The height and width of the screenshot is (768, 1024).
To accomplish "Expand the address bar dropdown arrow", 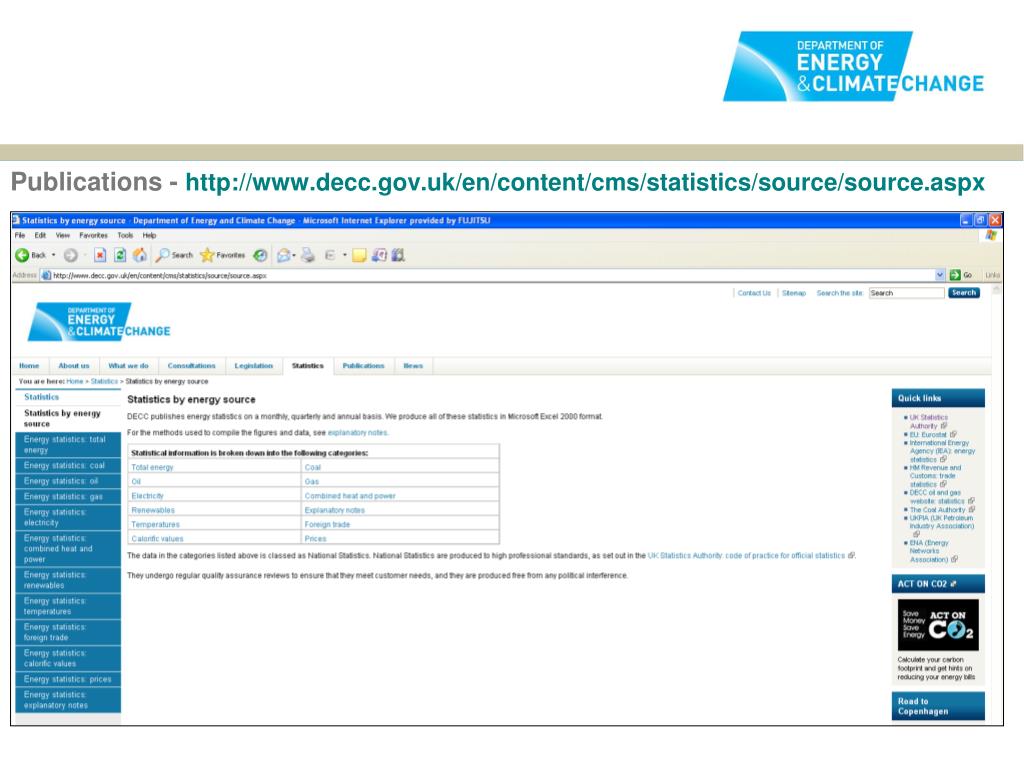I will click(940, 275).
